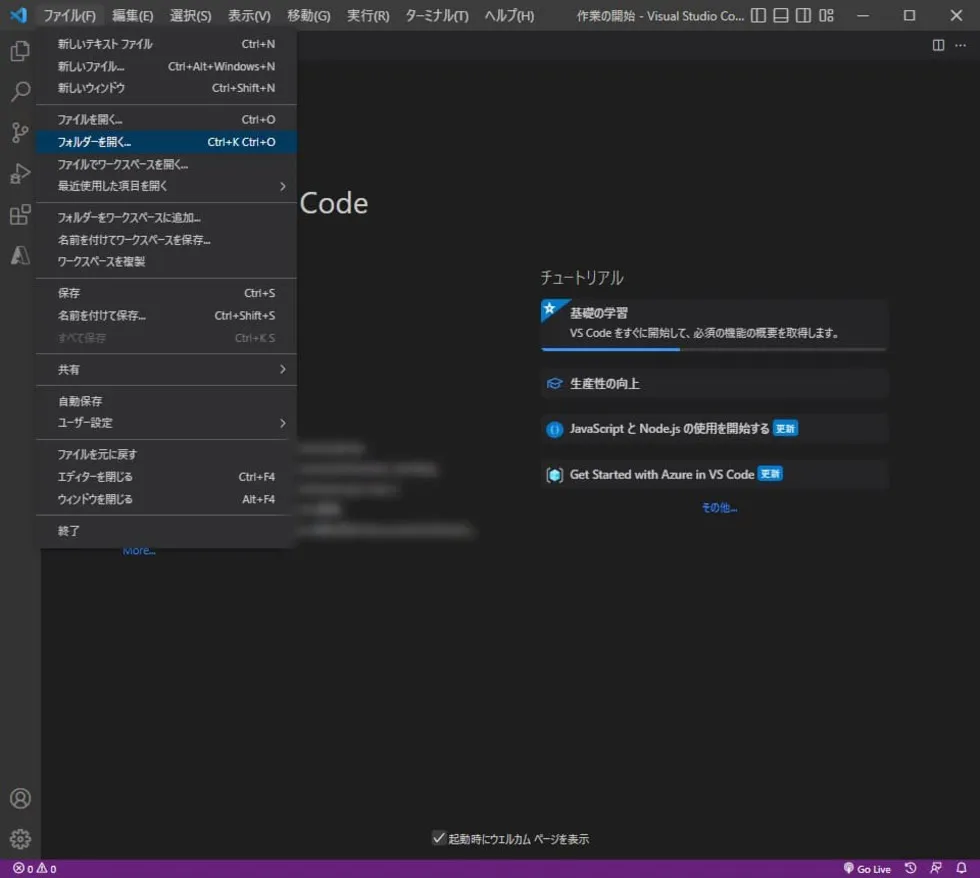The height and width of the screenshot is (878, 980).
Task: Open the 選択(S) menu
Action: pyautogui.click(x=191, y=16)
